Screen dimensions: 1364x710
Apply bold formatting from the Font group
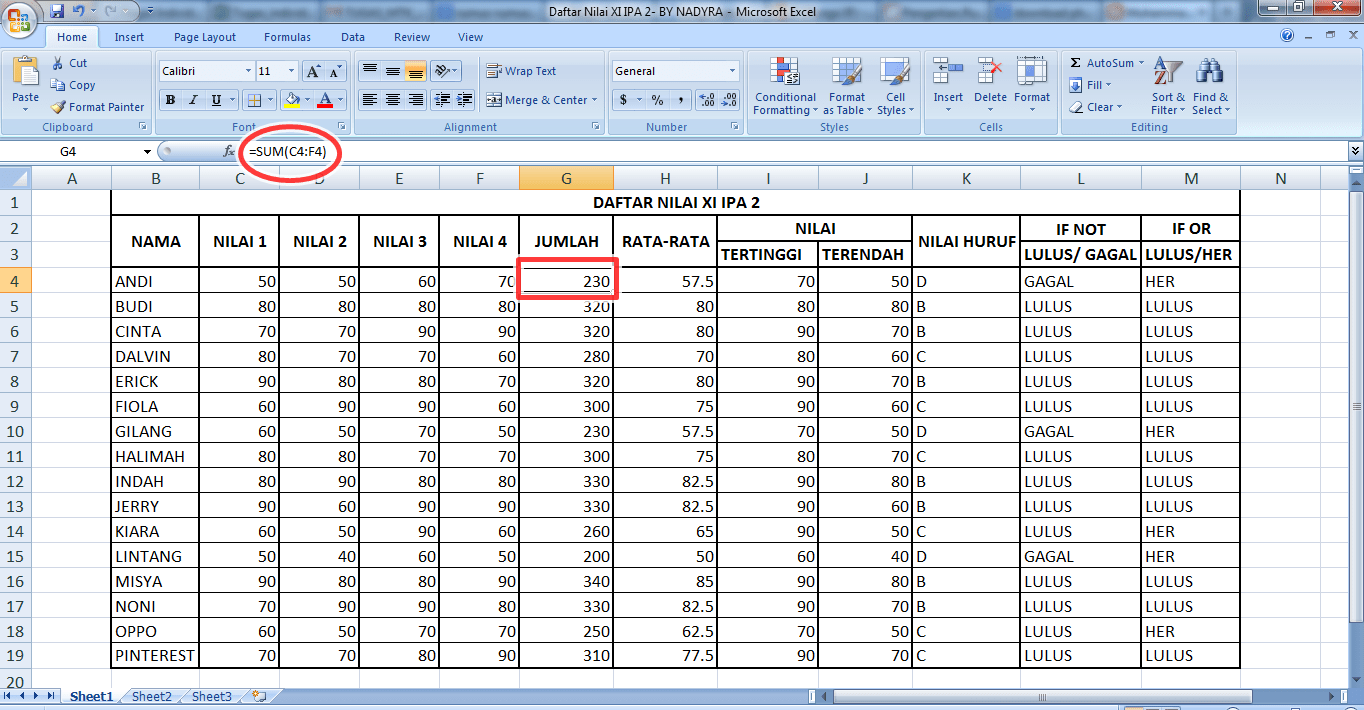click(170, 102)
